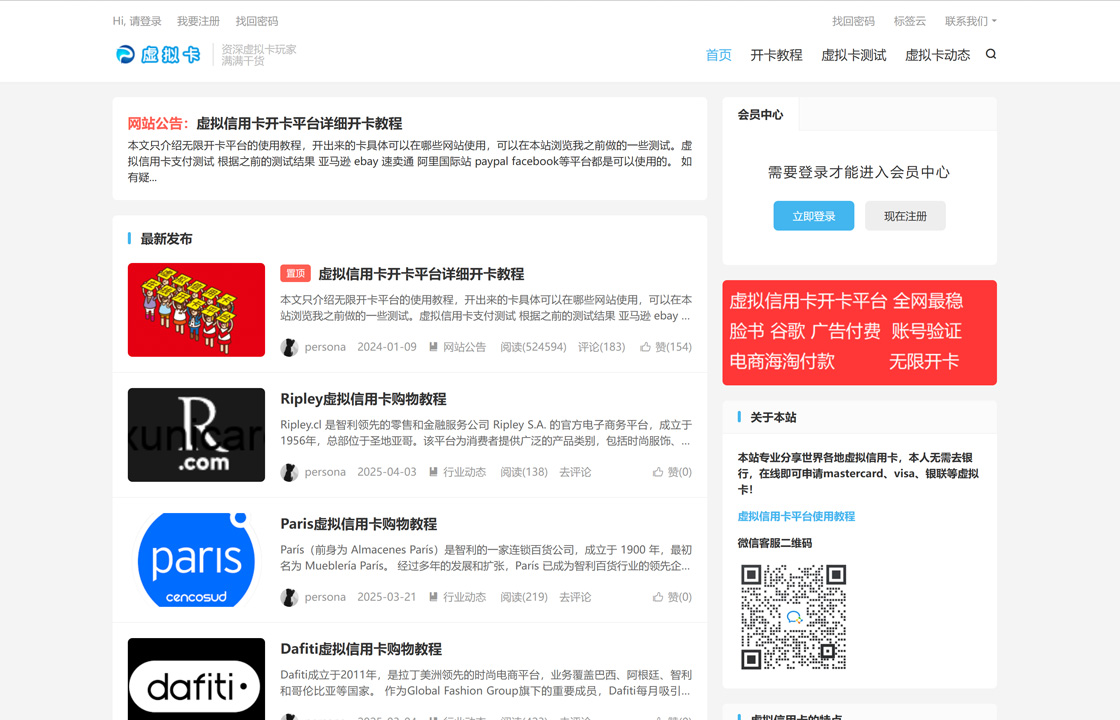Open the 置顶 post 虚拟信用卡开卡平台详细开卡教程
This screenshot has height=720, width=1120.
coord(421,274)
